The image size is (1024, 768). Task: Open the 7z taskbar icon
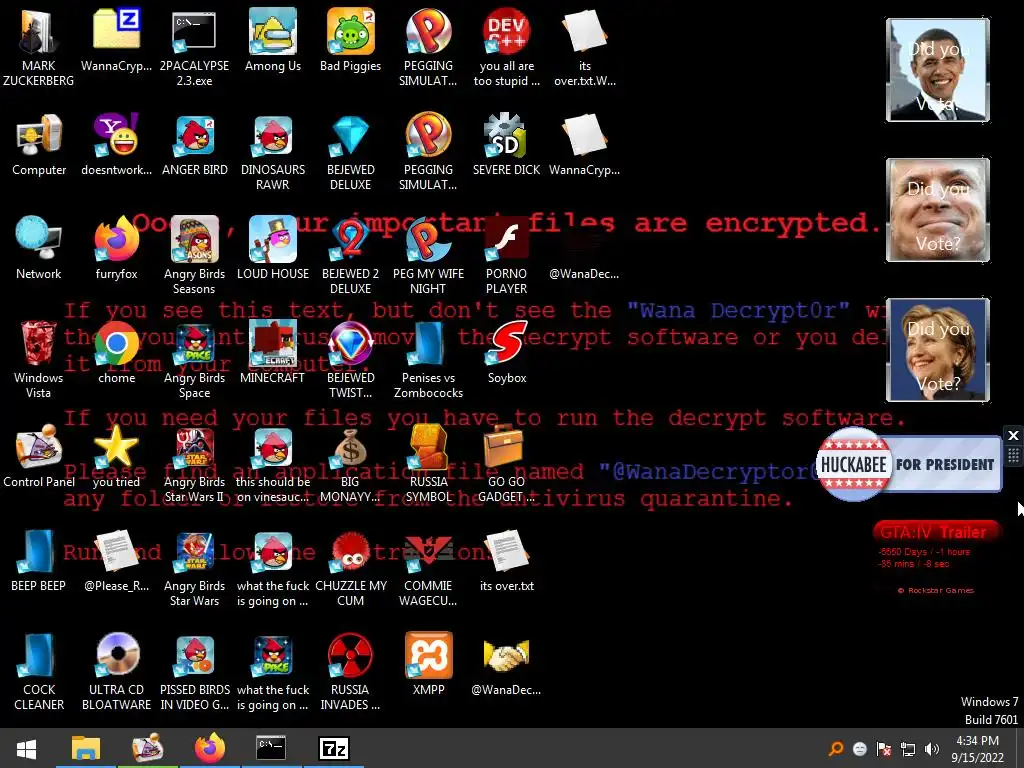pos(333,748)
